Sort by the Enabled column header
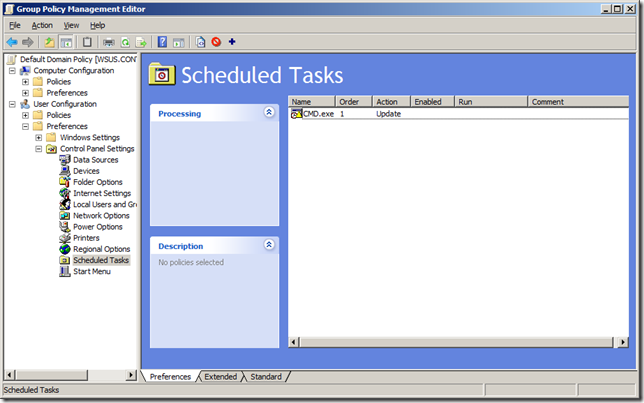 click(x=433, y=101)
